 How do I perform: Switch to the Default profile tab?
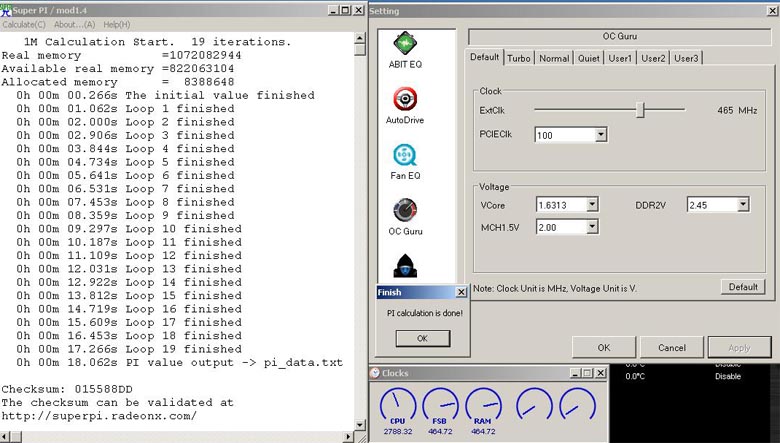coord(485,57)
